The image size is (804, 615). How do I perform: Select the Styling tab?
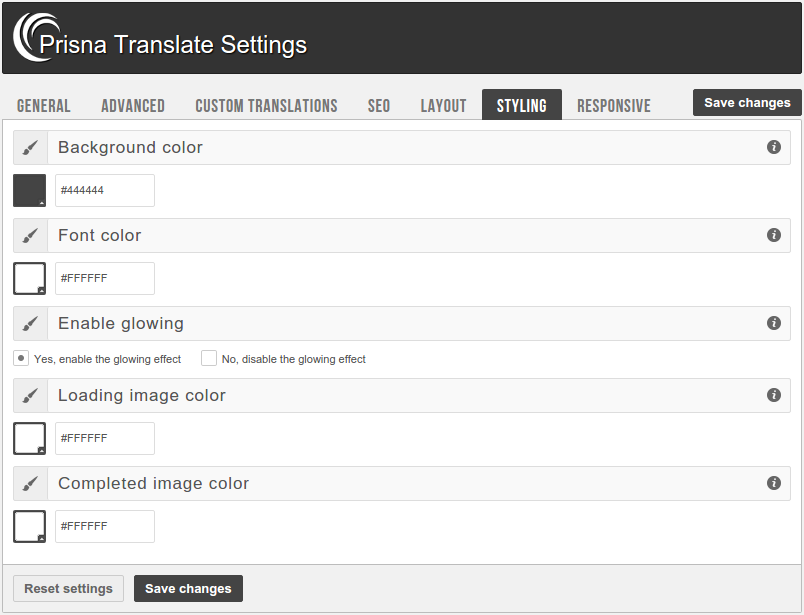[521, 105]
